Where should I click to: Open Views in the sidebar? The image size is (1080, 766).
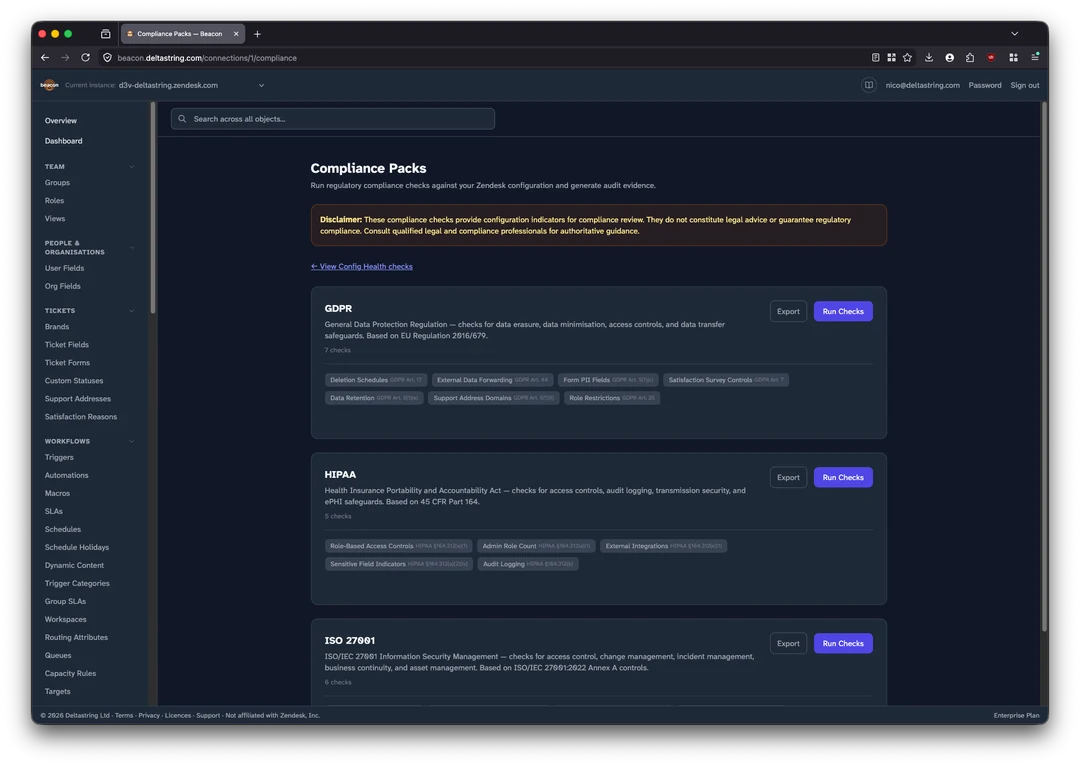point(55,219)
